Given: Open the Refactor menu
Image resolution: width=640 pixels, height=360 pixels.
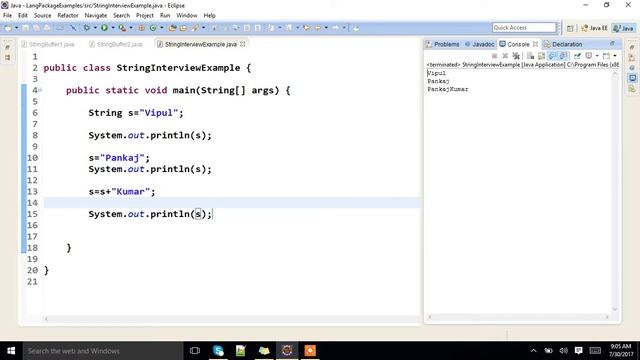Looking at the screenshot, I should tap(68, 16).
